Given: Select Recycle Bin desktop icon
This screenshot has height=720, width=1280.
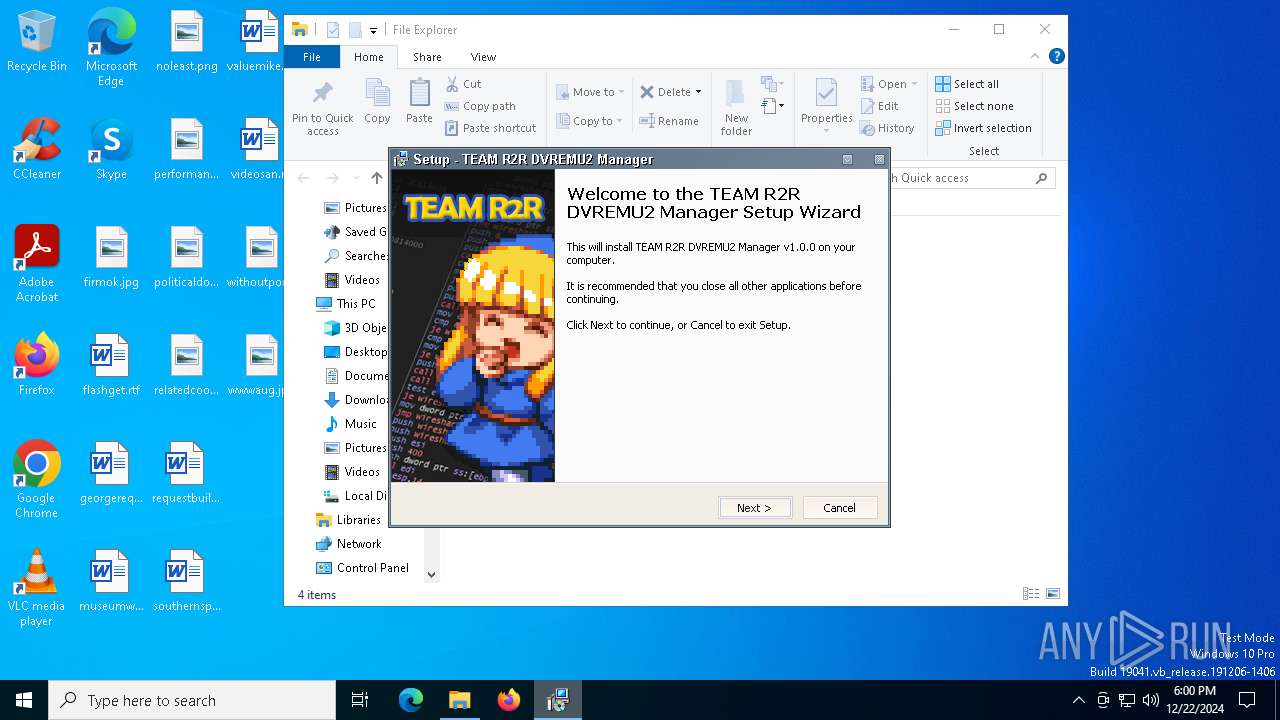Looking at the screenshot, I should click(37, 42).
